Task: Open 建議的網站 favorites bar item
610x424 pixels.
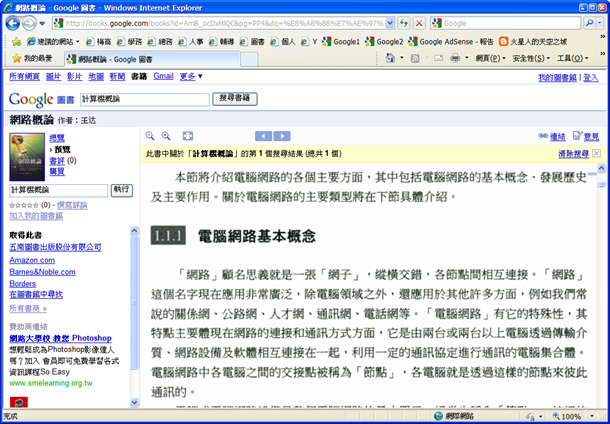Action: (x=53, y=42)
